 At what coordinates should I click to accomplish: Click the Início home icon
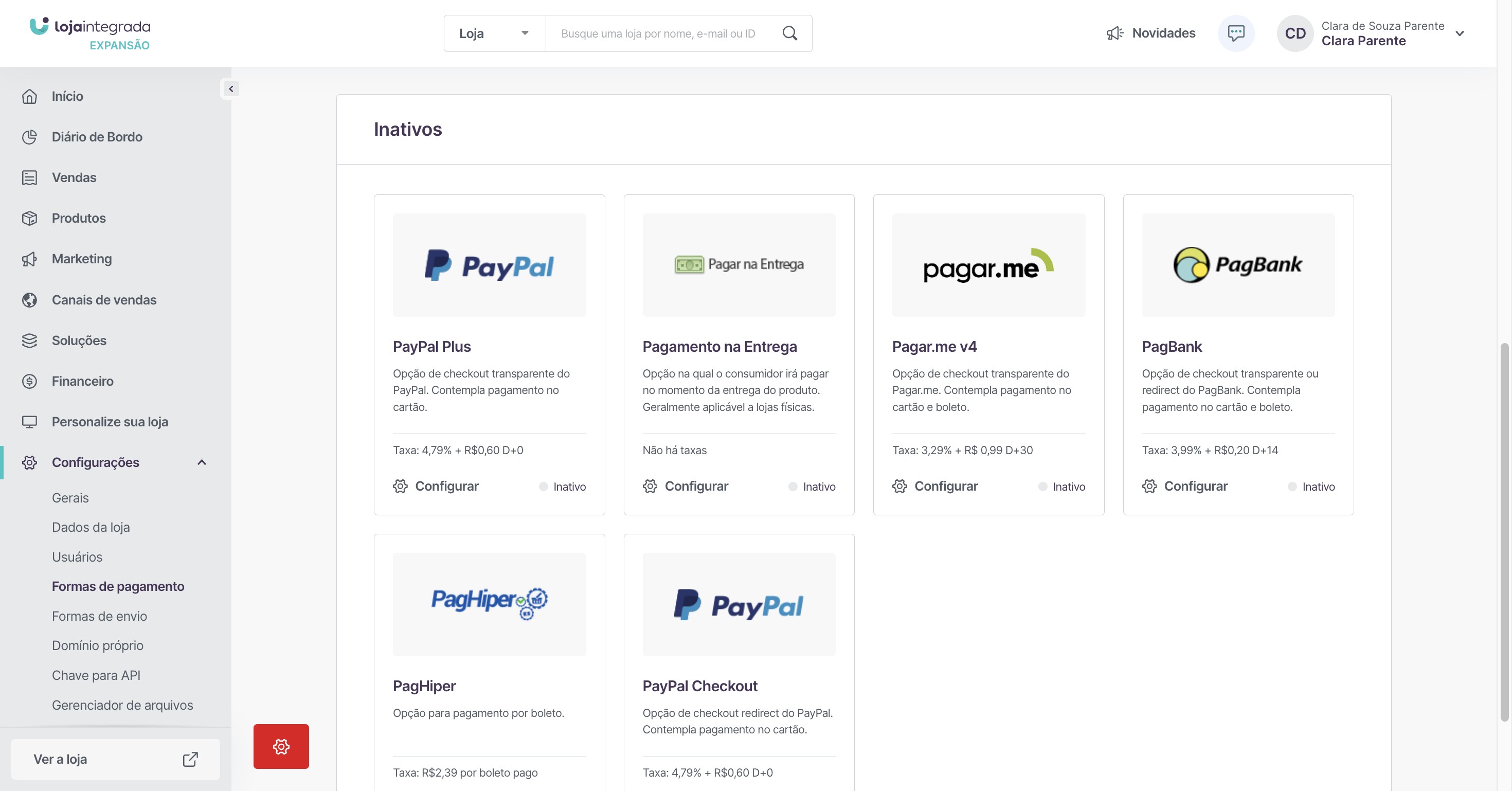tap(29, 96)
